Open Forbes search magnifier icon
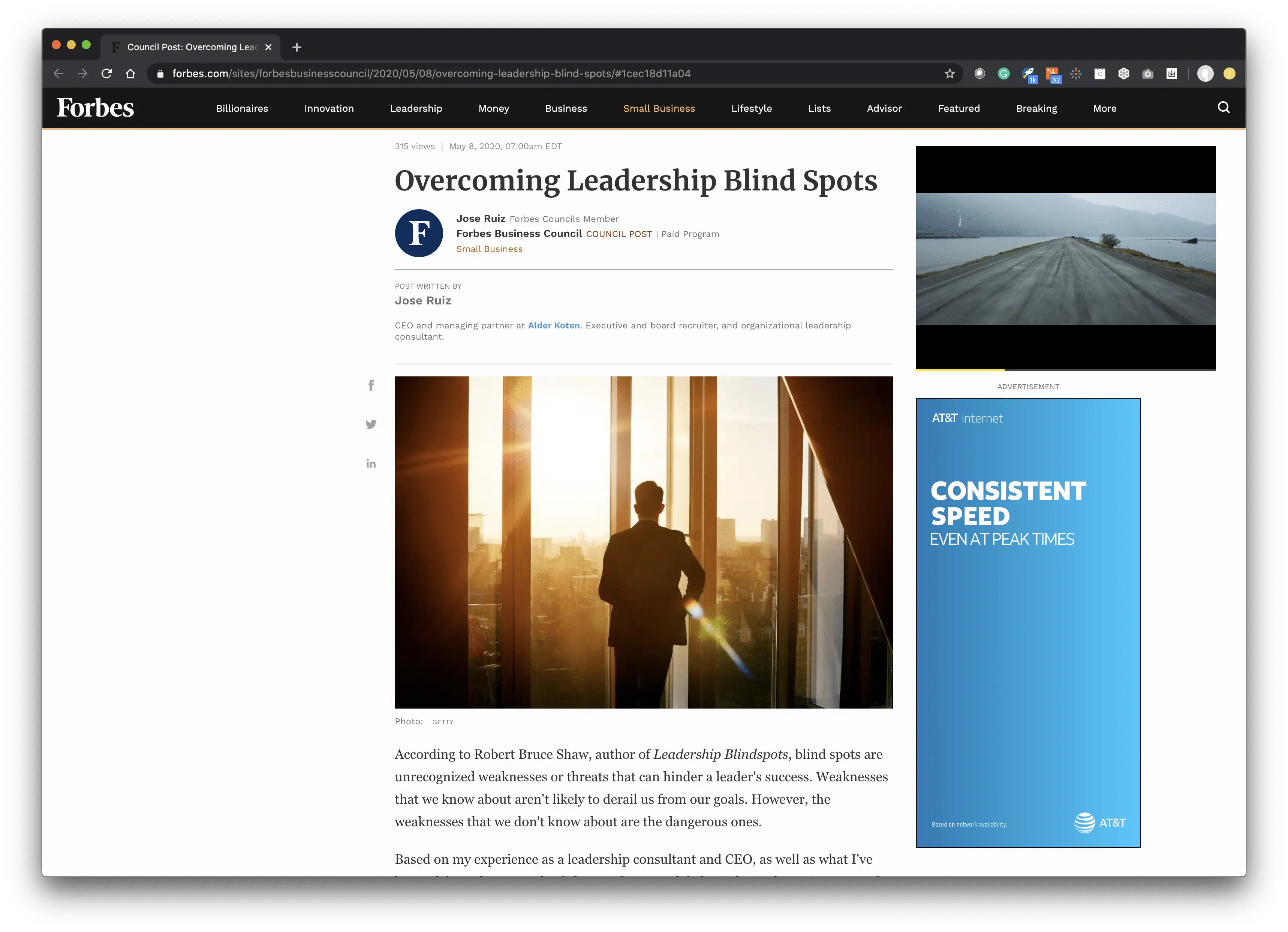1288x932 pixels. pos(1223,108)
